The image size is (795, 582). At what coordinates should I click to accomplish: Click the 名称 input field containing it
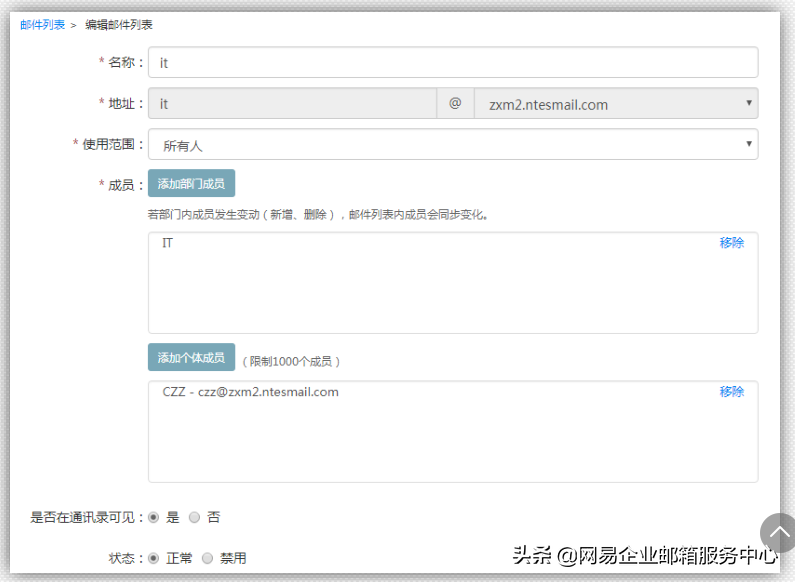coord(453,62)
